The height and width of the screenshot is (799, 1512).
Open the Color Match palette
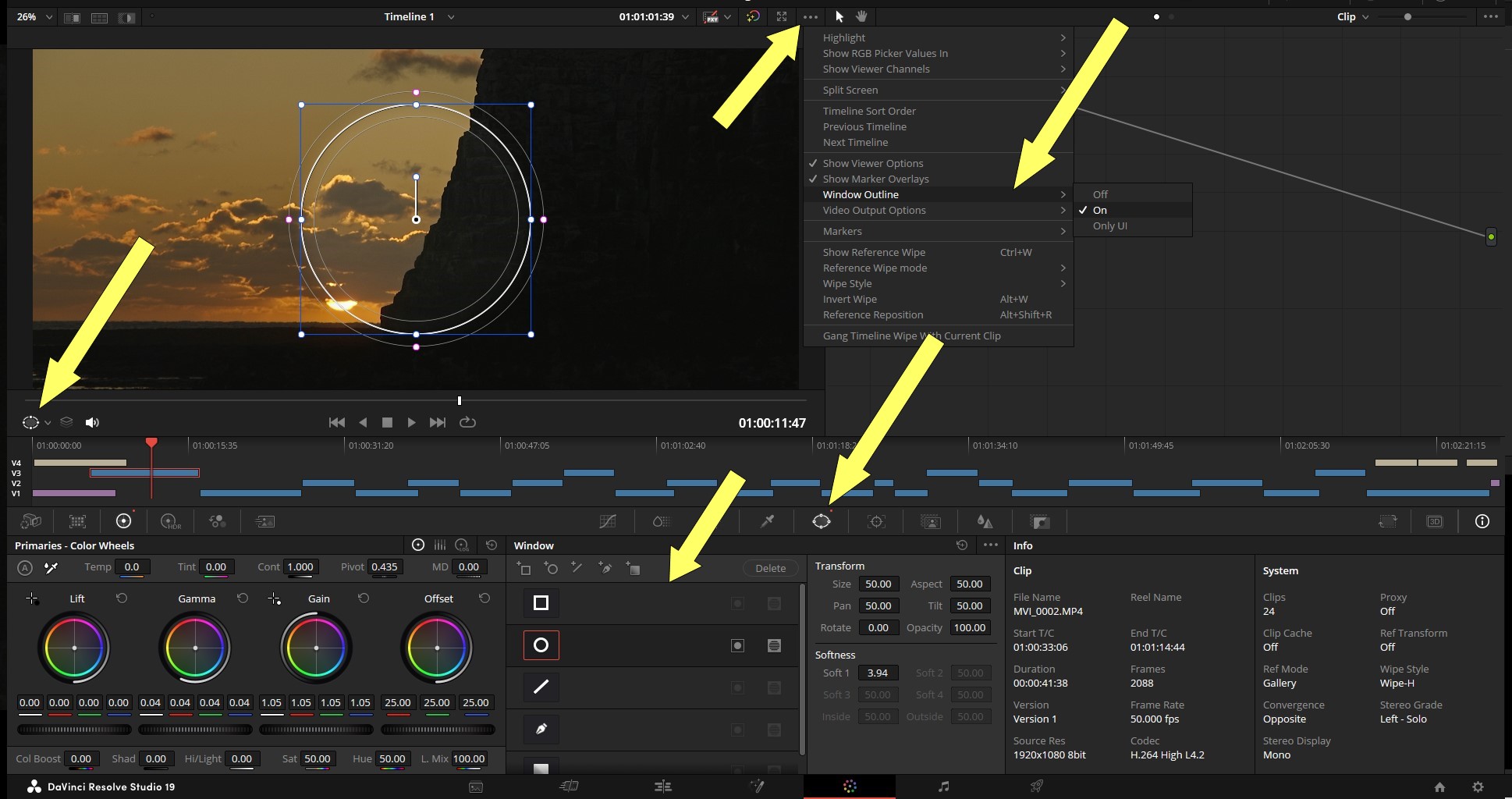pos(77,521)
